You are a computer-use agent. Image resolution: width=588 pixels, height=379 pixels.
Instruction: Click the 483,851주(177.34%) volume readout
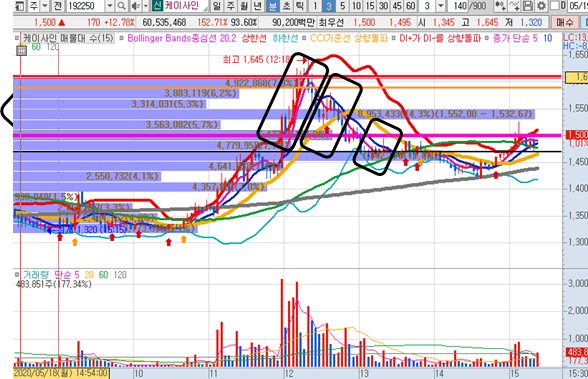pyautogui.click(x=54, y=284)
